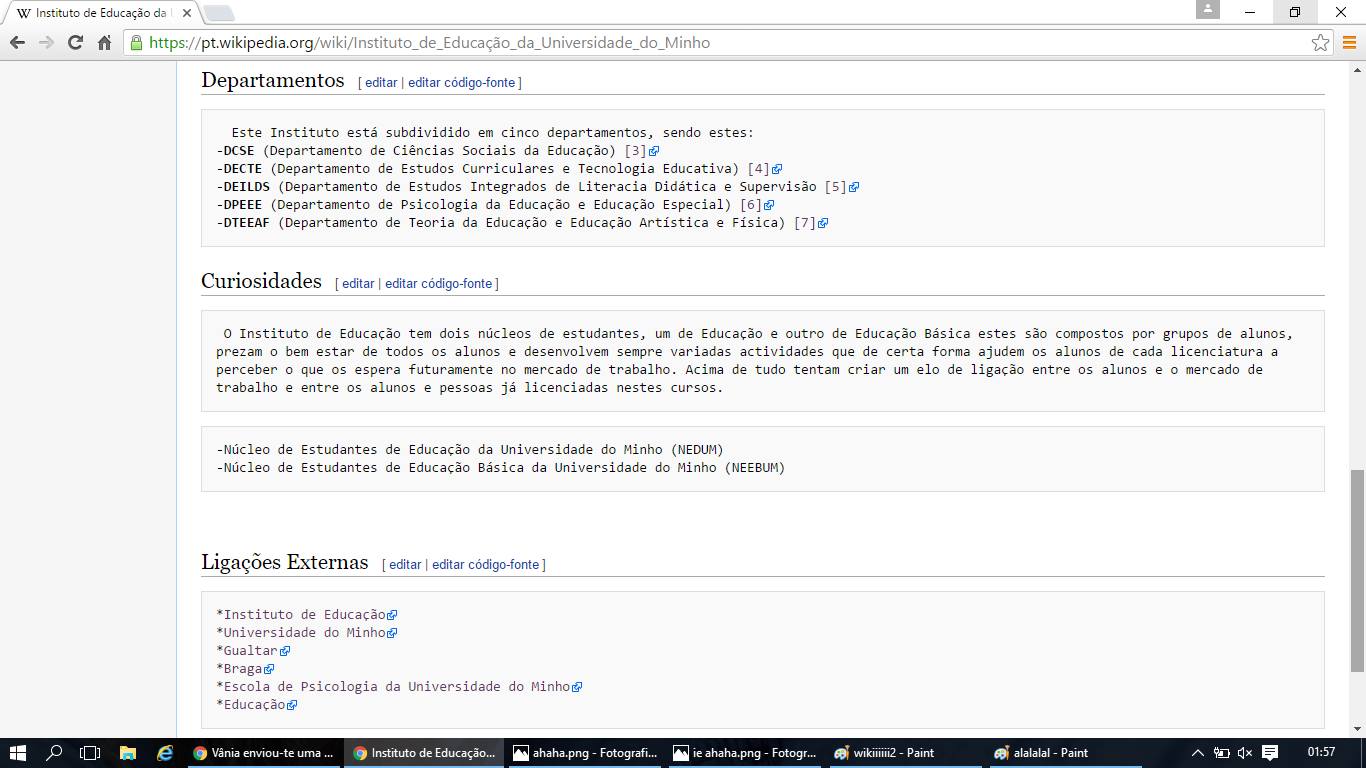
Task: Open external link [6] for DPEEE
Action: (757, 205)
